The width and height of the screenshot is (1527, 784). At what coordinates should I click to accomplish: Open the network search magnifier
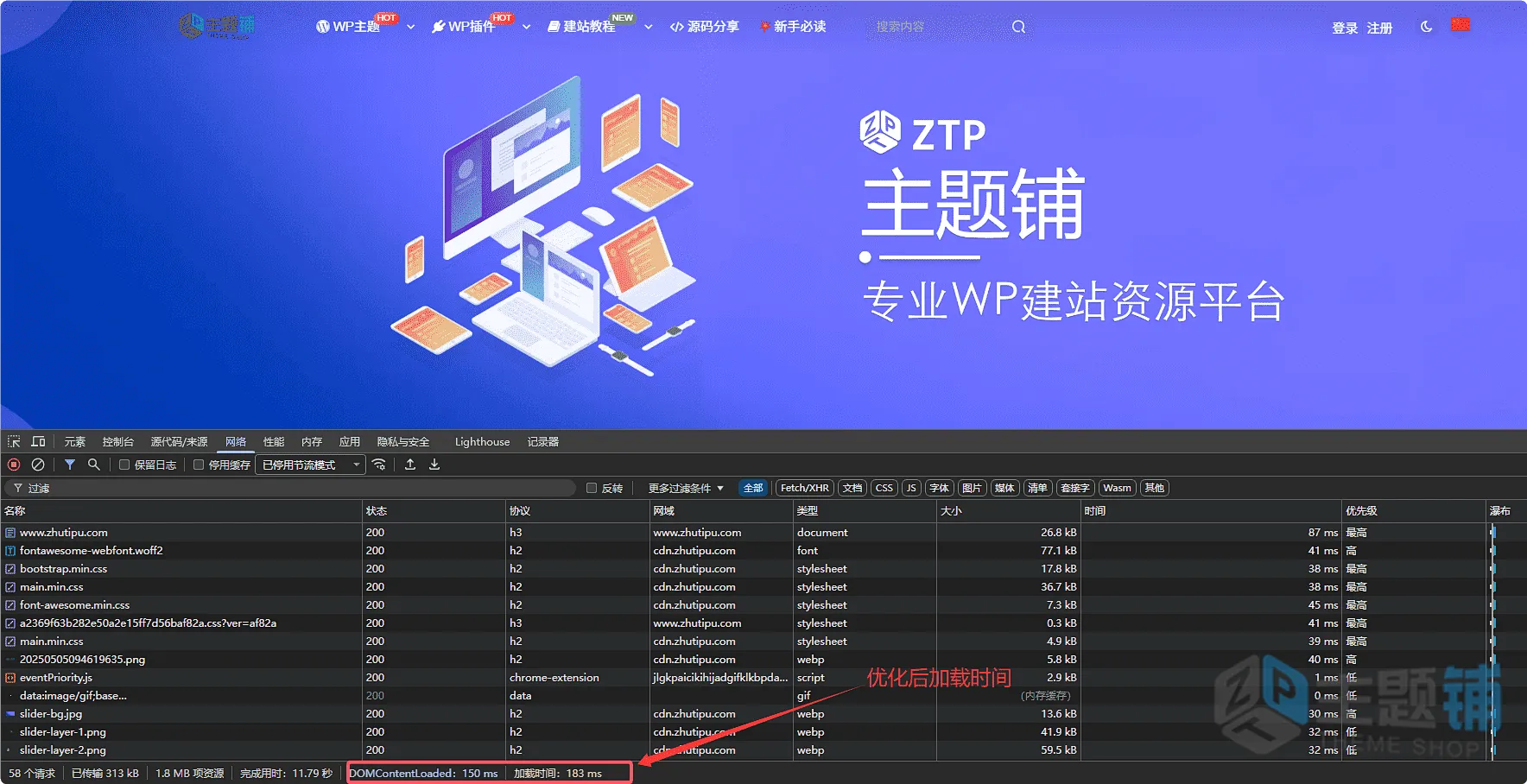tap(94, 465)
